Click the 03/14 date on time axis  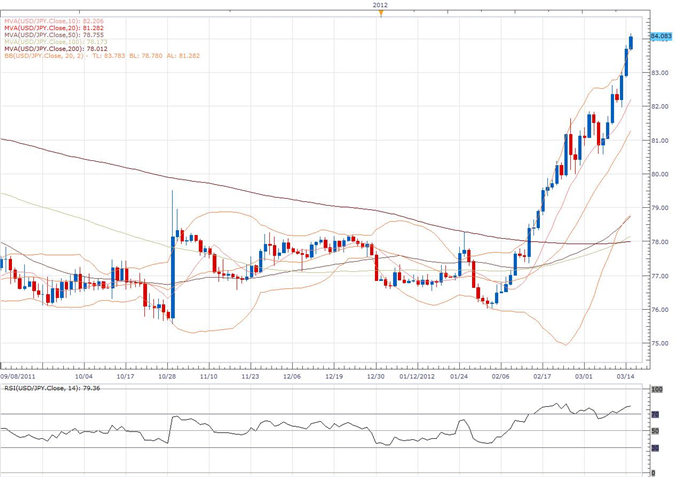click(627, 377)
